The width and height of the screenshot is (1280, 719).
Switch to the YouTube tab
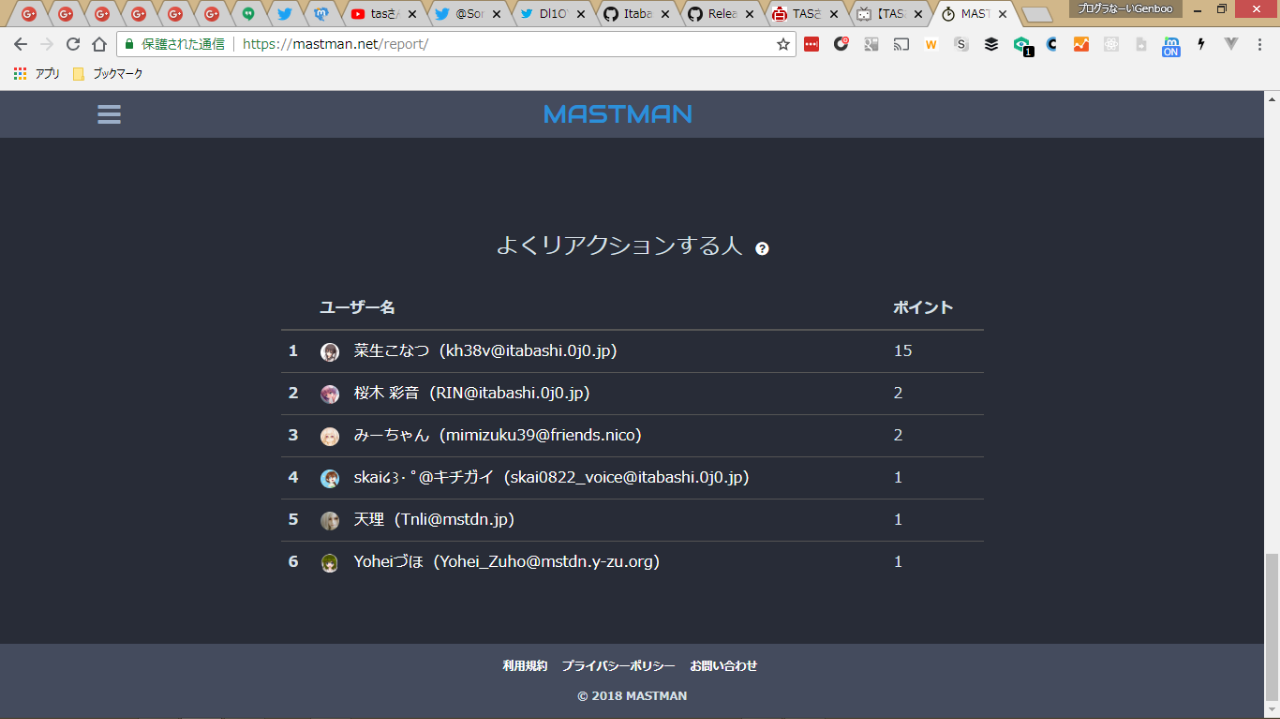pos(384,14)
